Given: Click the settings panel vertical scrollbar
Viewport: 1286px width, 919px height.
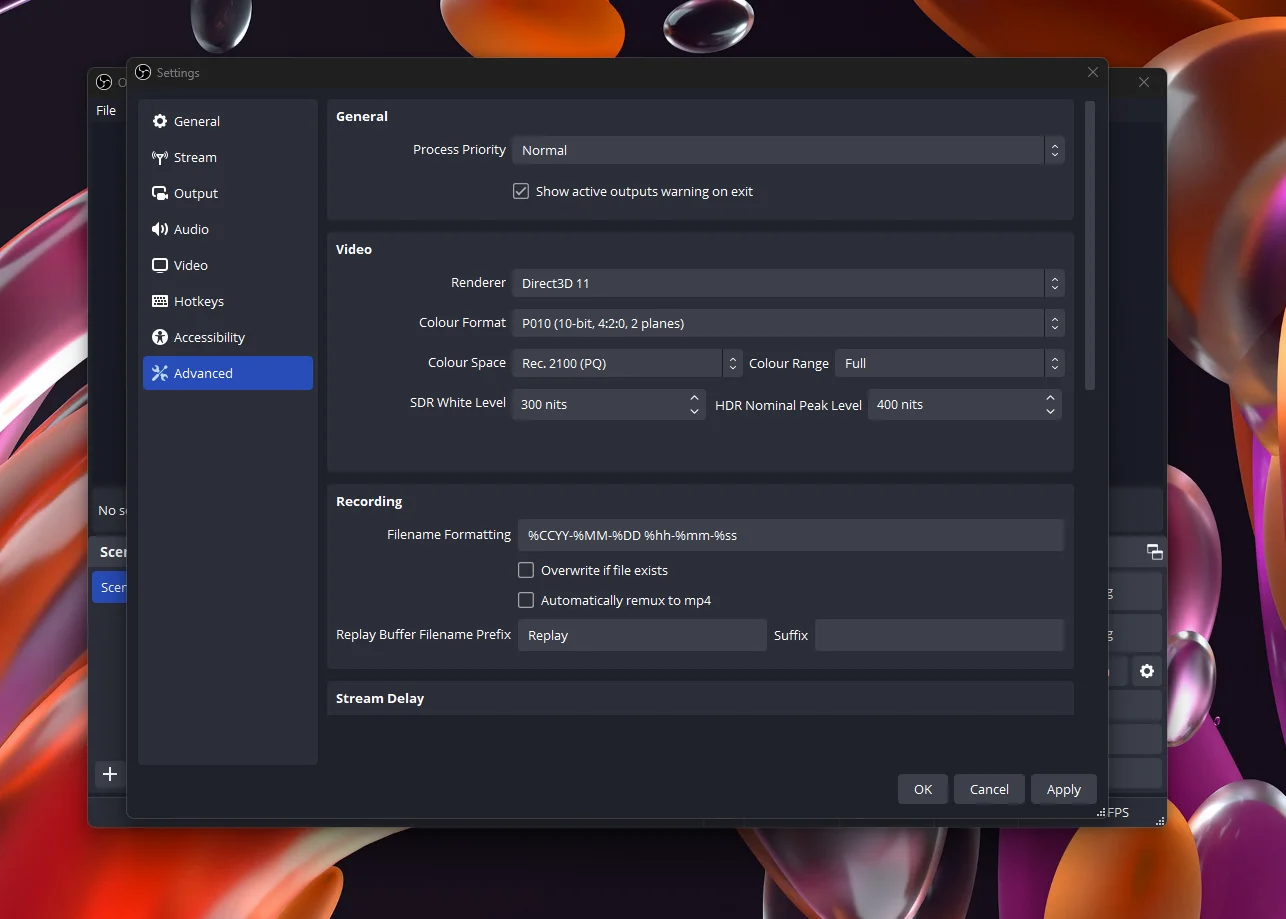Looking at the screenshot, I should tap(1090, 245).
